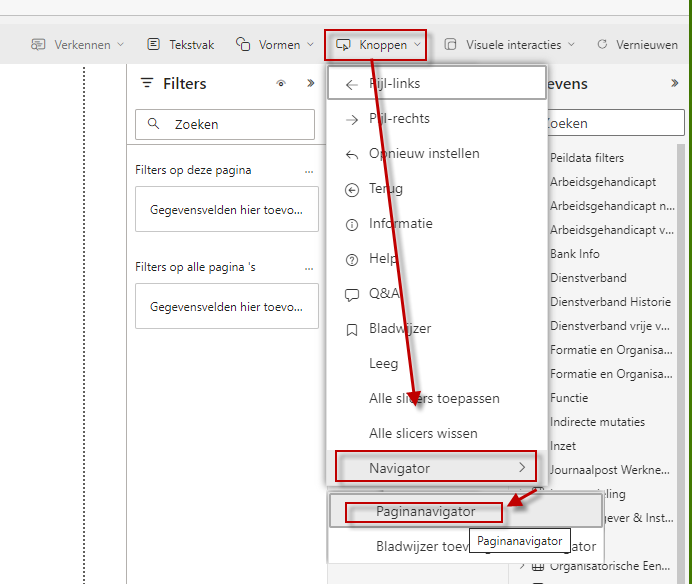Open options for Filters op deze pagina
Image resolution: width=692 pixels, height=584 pixels.
[x=309, y=171]
